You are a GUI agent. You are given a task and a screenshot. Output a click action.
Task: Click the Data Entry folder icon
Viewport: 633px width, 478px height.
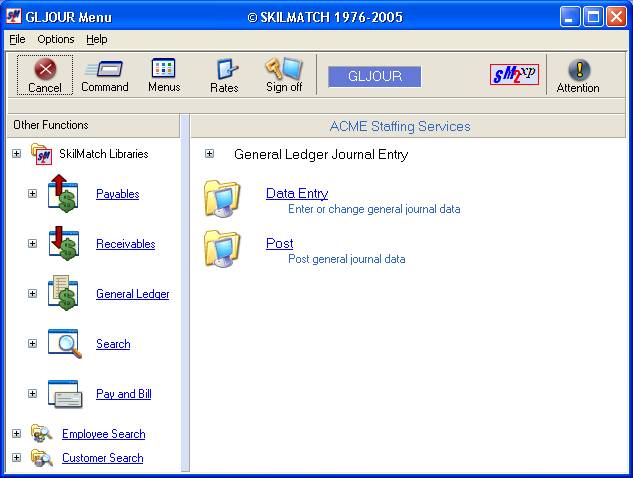coord(222,198)
